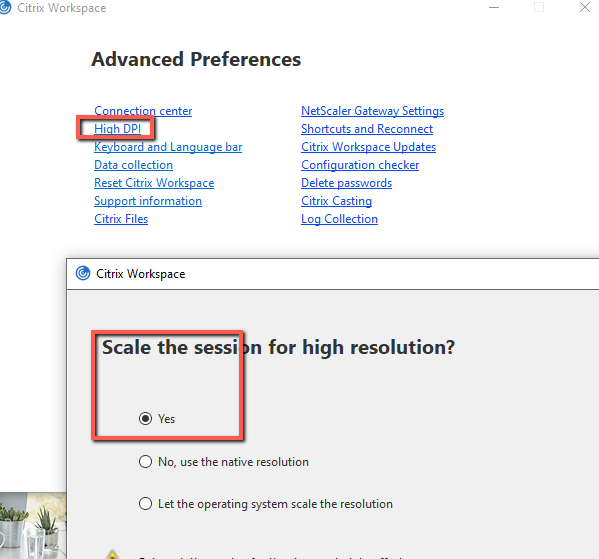Close the Advanced Preferences window

coord(584,7)
